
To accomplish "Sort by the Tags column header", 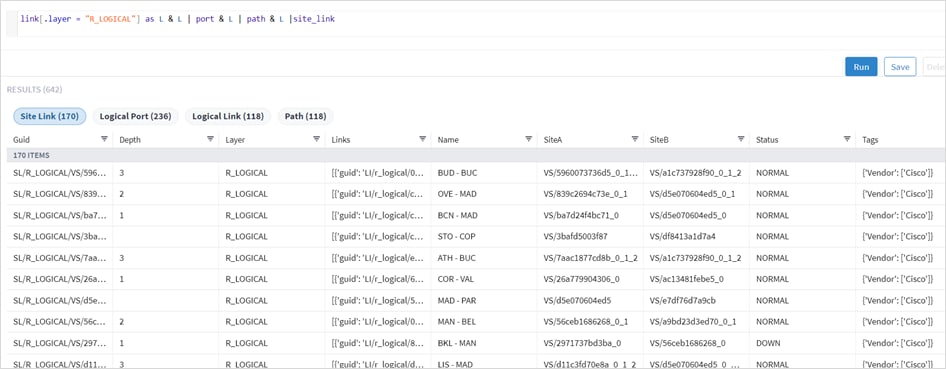I will tap(871, 139).
